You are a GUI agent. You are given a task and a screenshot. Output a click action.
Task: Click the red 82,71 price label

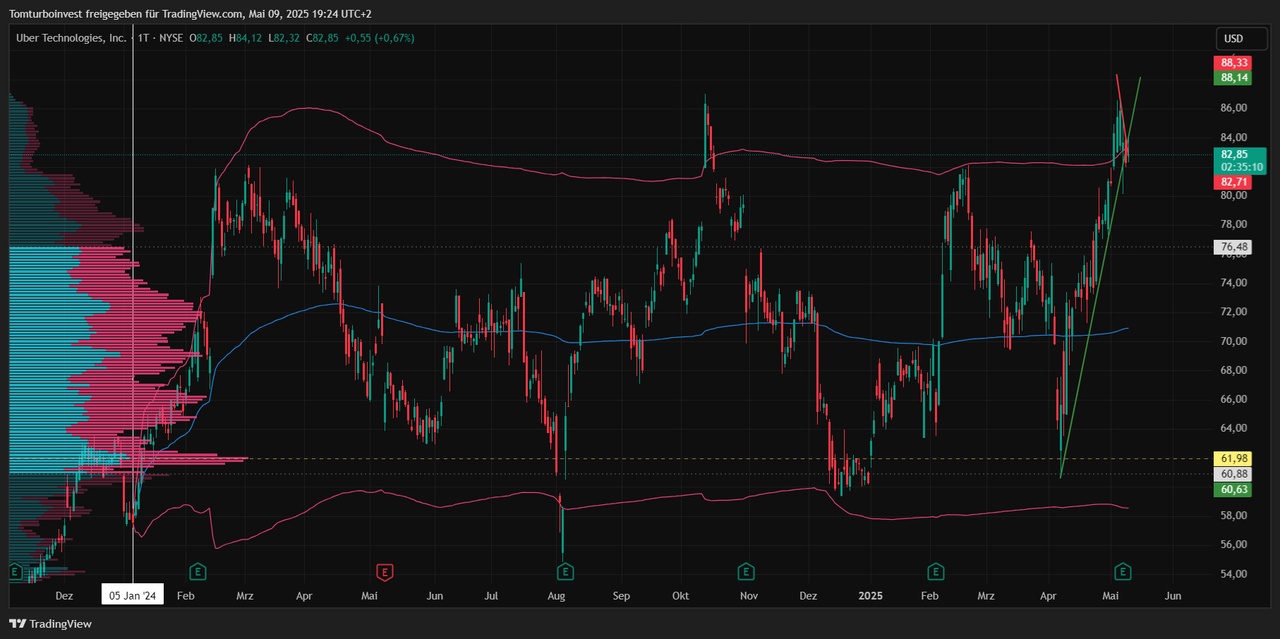click(1234, 182)
